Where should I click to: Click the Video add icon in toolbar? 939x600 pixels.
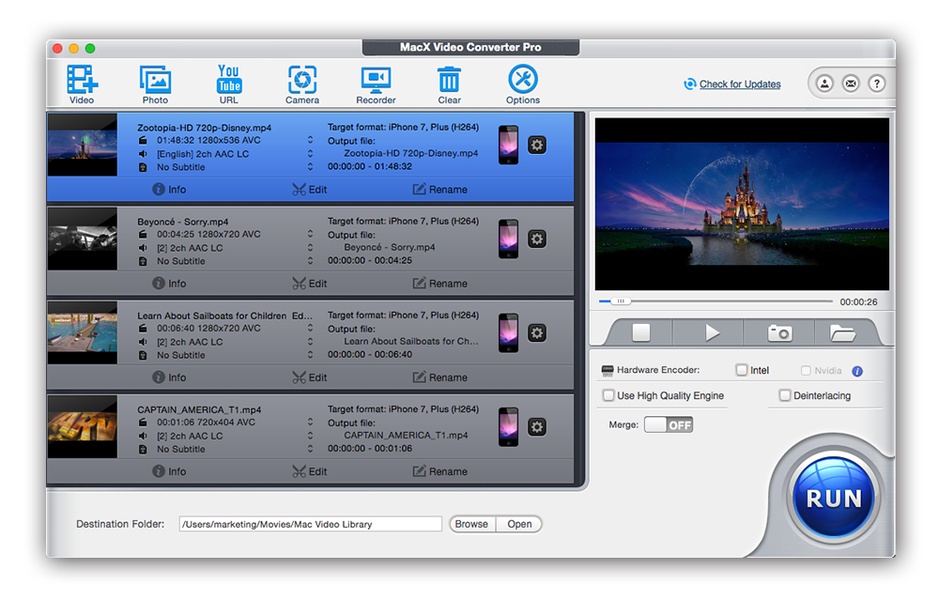(81, 80)
